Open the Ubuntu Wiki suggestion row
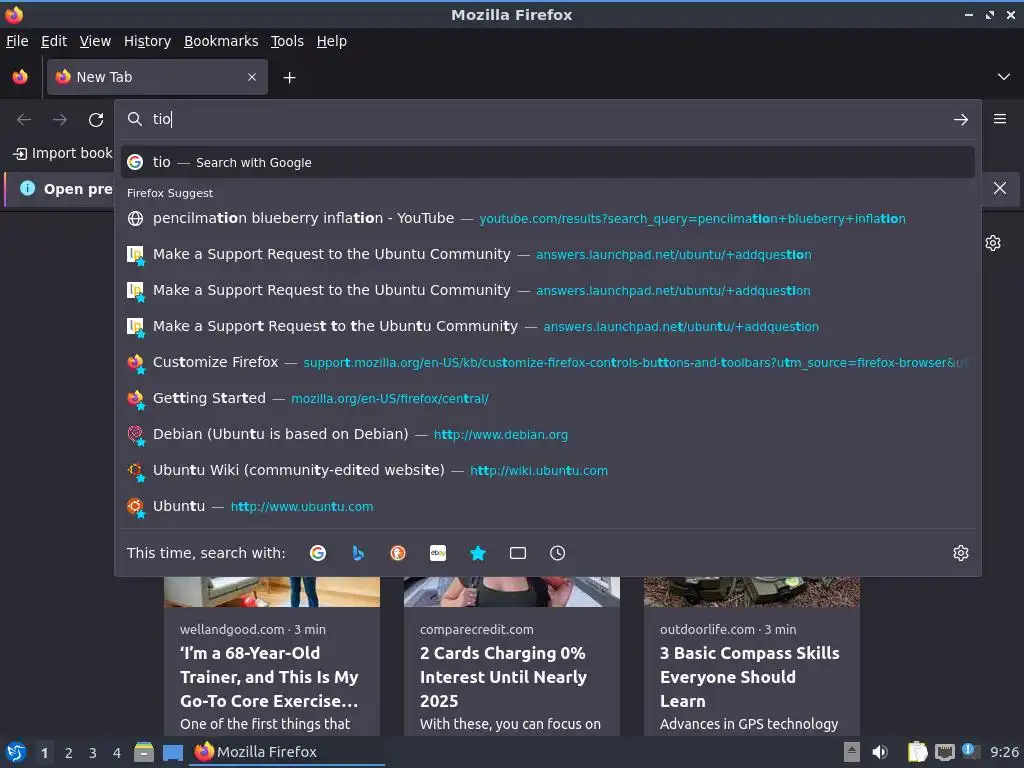The image size is (1024, 768). tap(548, 470)
